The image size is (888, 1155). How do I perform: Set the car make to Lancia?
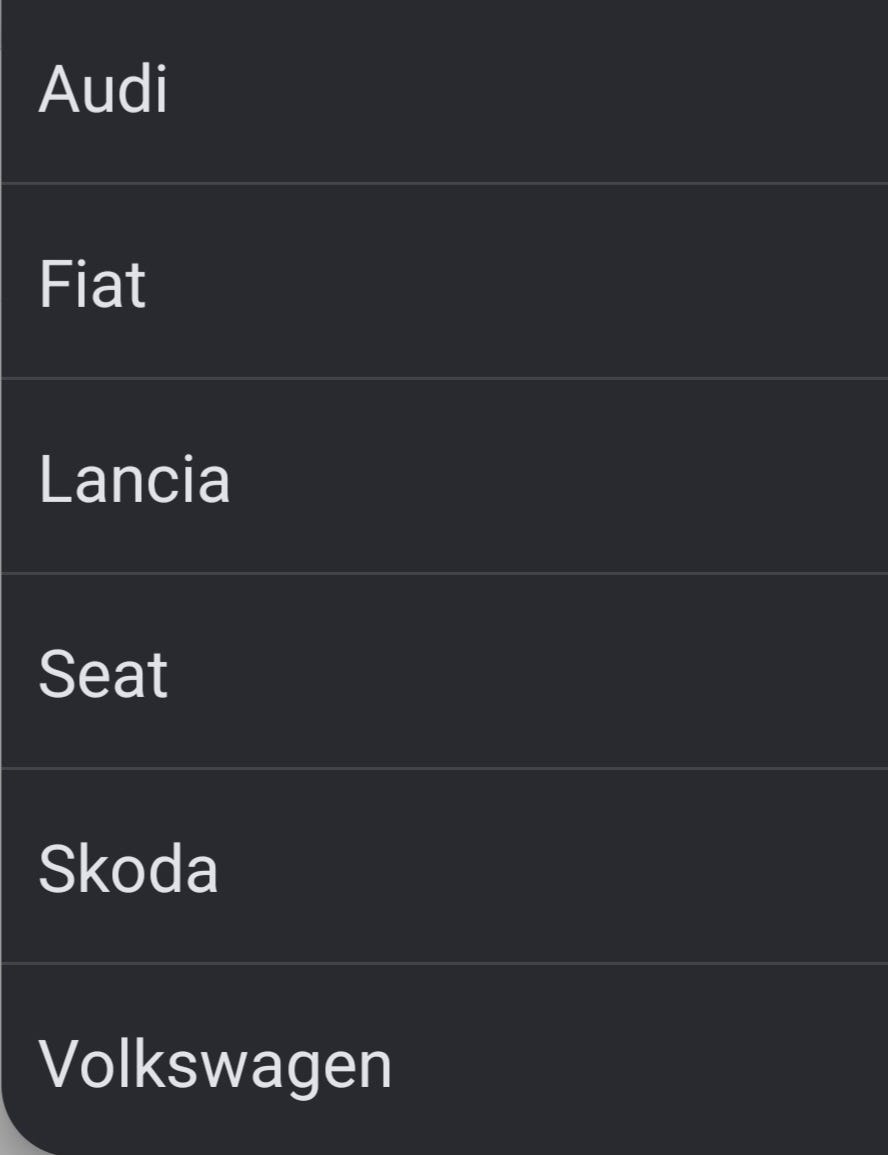click(134, 478)
